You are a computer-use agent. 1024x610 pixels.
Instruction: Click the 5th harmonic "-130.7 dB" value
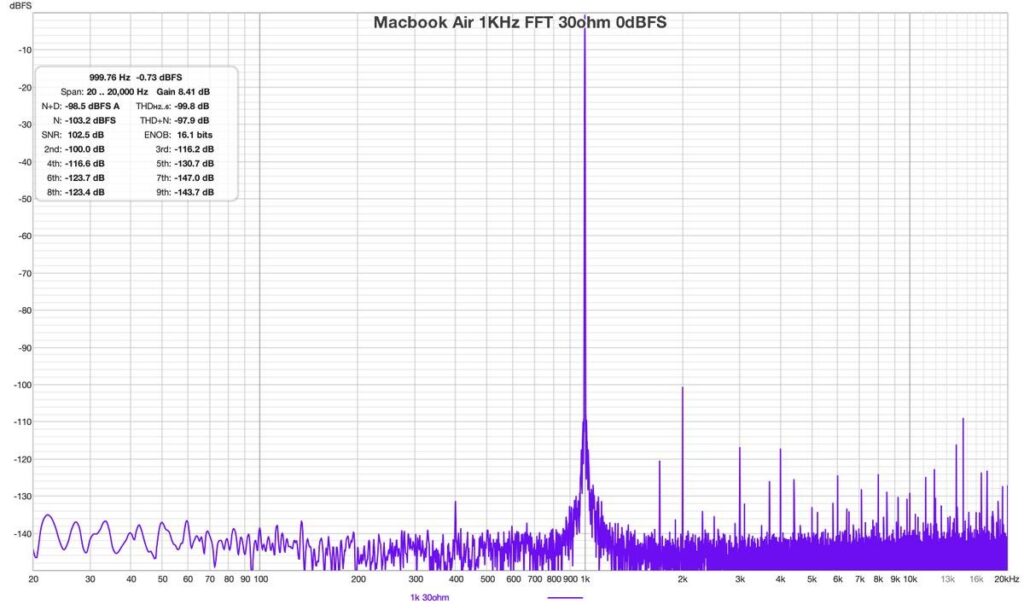pyautogui.click(x=194, y=163)
